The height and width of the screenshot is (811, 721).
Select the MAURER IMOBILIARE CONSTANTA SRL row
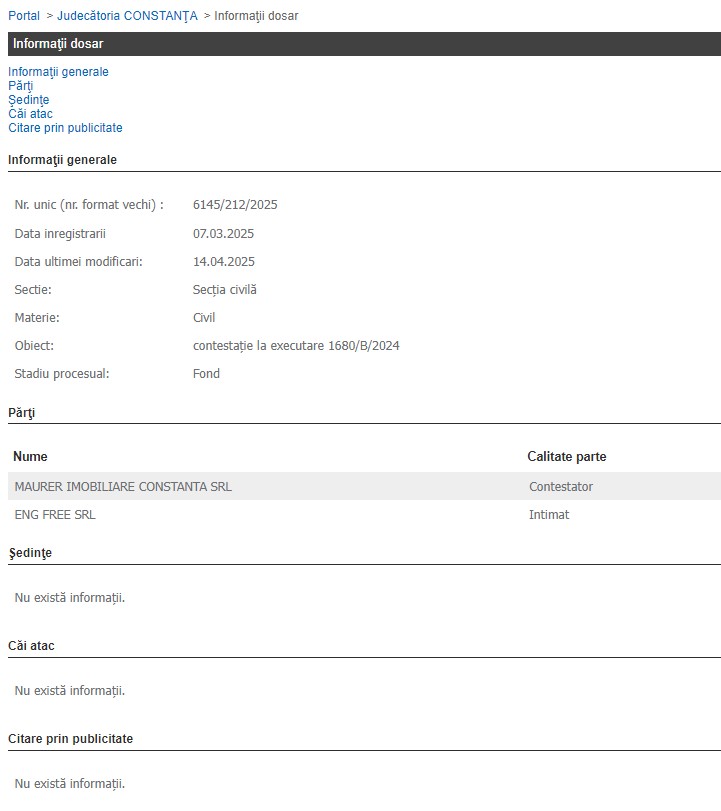click(123, 487)
